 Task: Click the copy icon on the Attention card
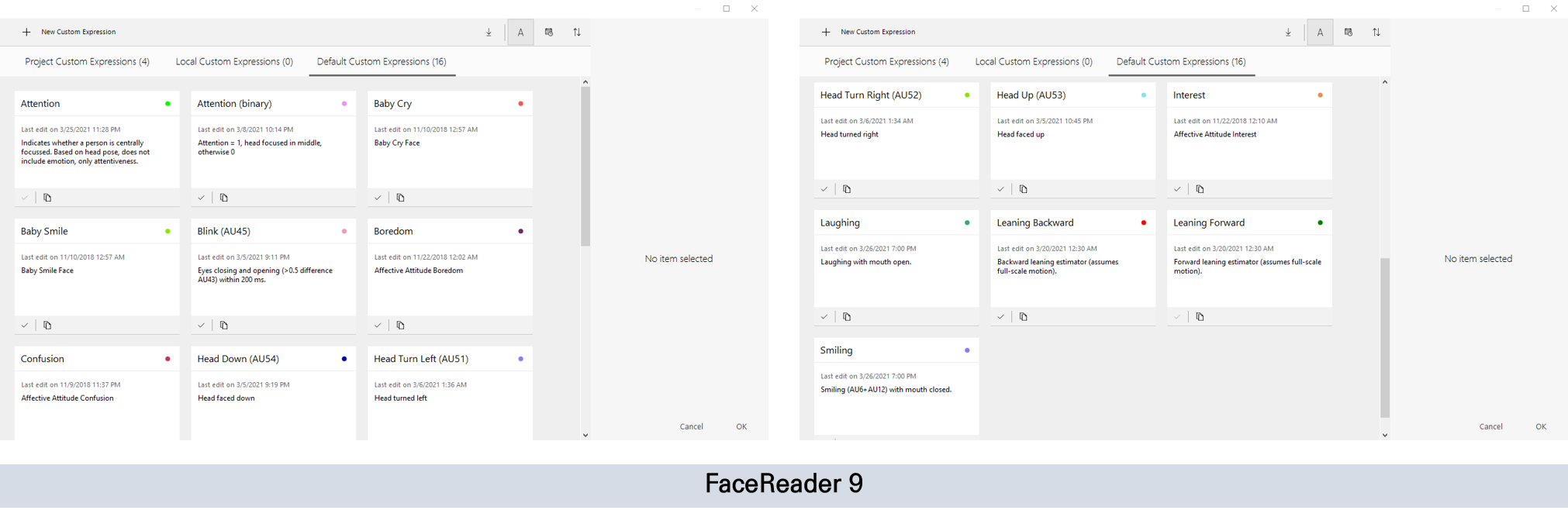[47, 198]
